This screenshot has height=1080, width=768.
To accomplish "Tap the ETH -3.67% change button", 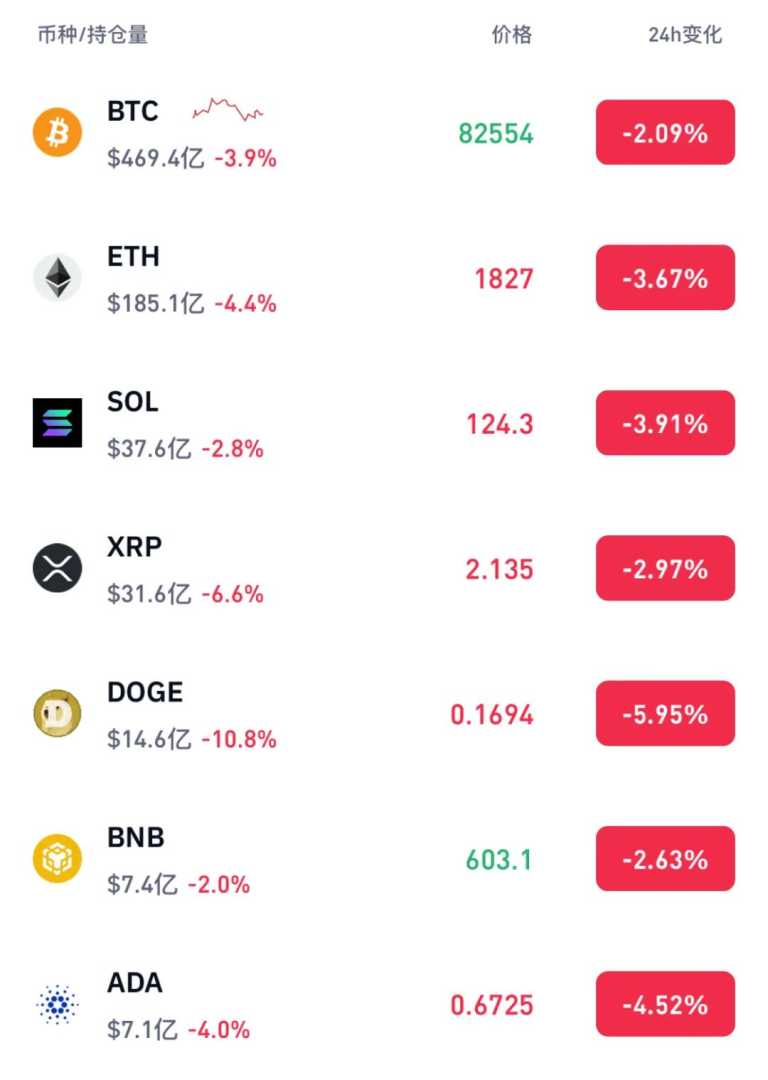I will point(665,278).
